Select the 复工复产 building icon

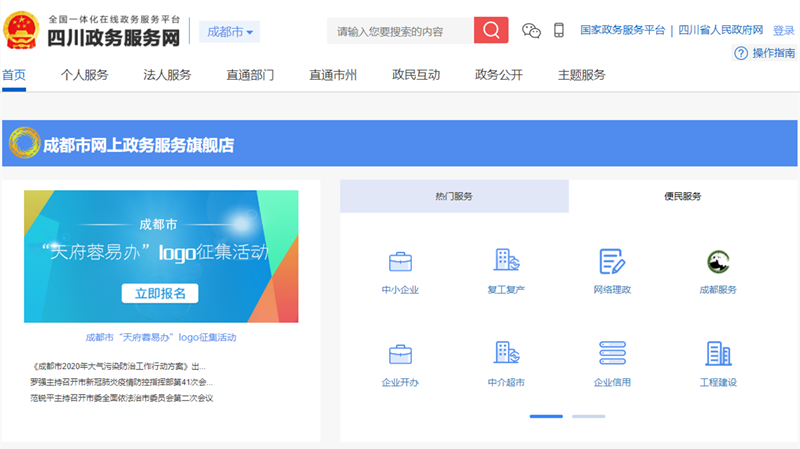coord(506,261)
